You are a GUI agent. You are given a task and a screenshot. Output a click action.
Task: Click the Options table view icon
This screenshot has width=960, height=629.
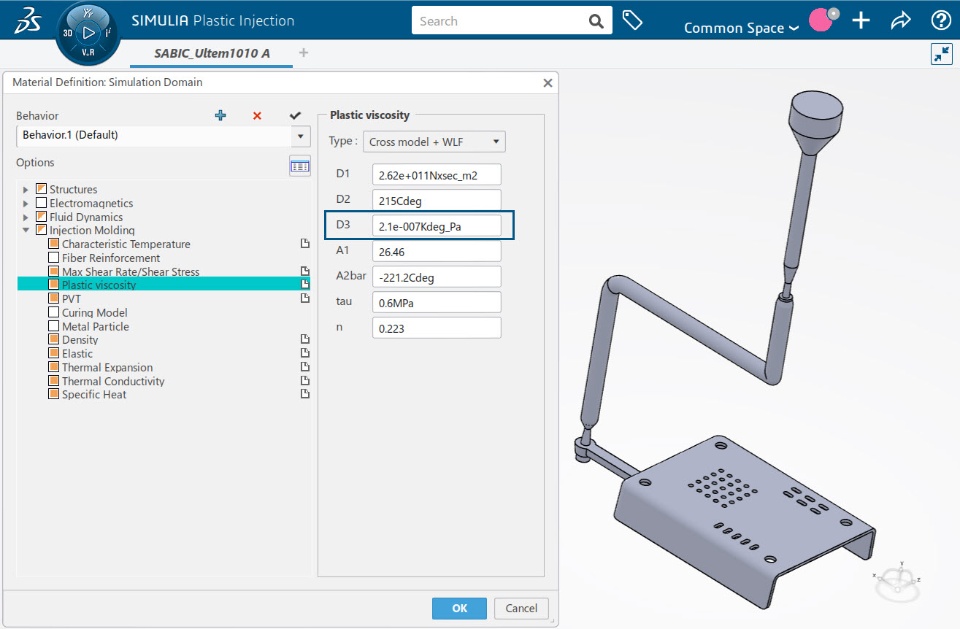pos(299,166)
